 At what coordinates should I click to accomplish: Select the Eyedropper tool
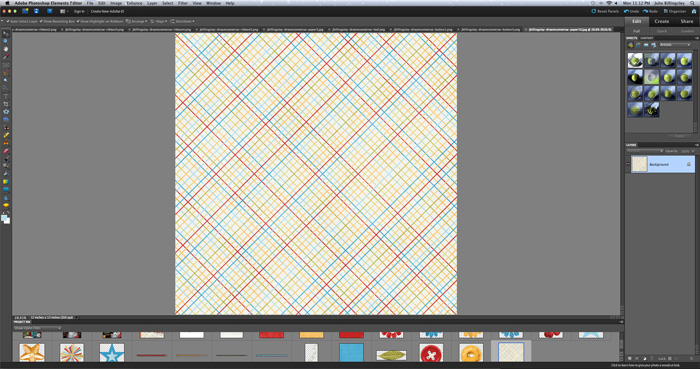[x=6, y=57]
